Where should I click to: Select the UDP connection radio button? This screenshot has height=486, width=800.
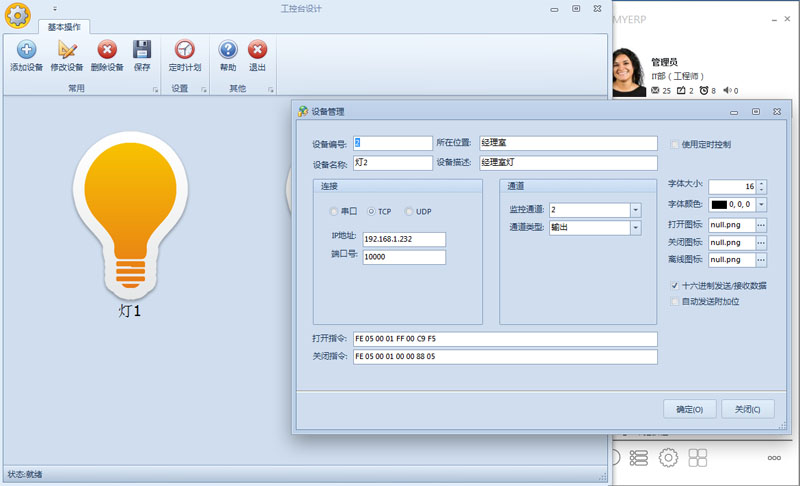(408, 212)
